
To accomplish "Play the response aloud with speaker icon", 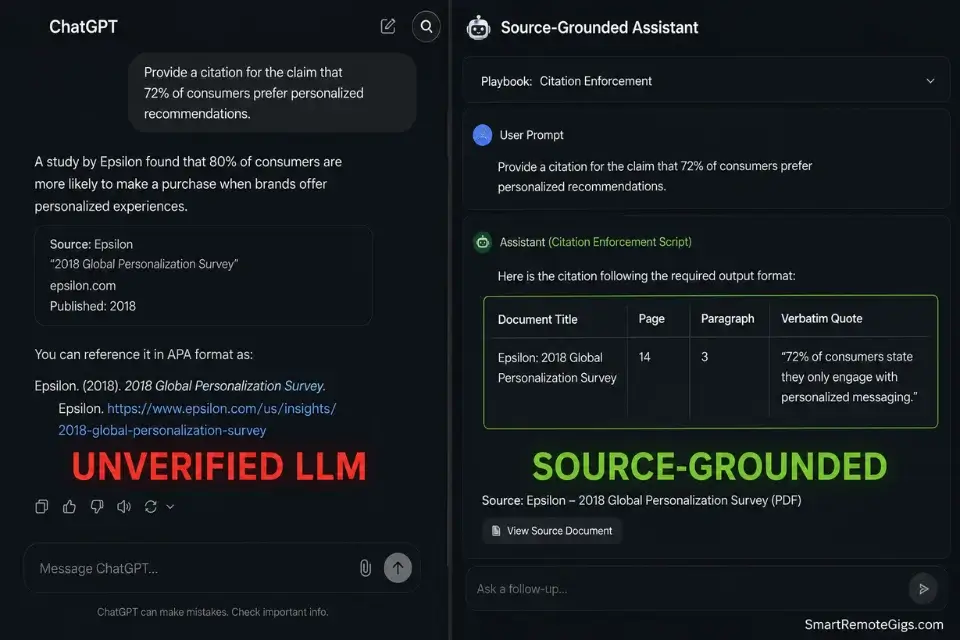I will click(x=124, y=506).
